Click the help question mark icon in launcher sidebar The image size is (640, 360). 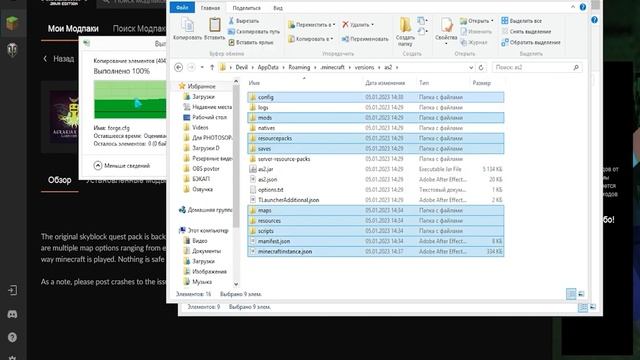[x=12, y=338]
